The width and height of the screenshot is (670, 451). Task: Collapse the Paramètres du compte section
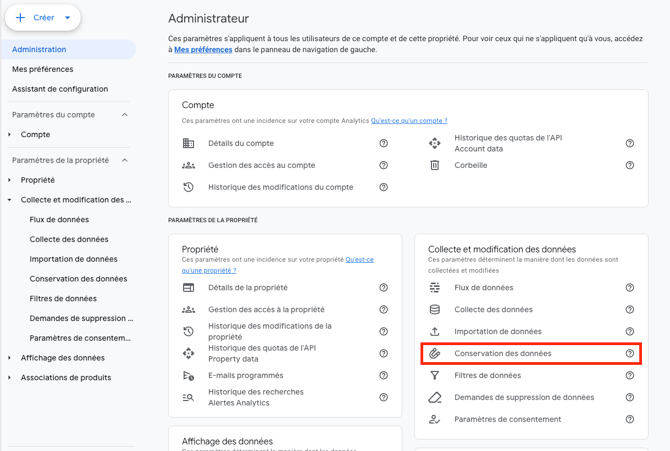125,115
